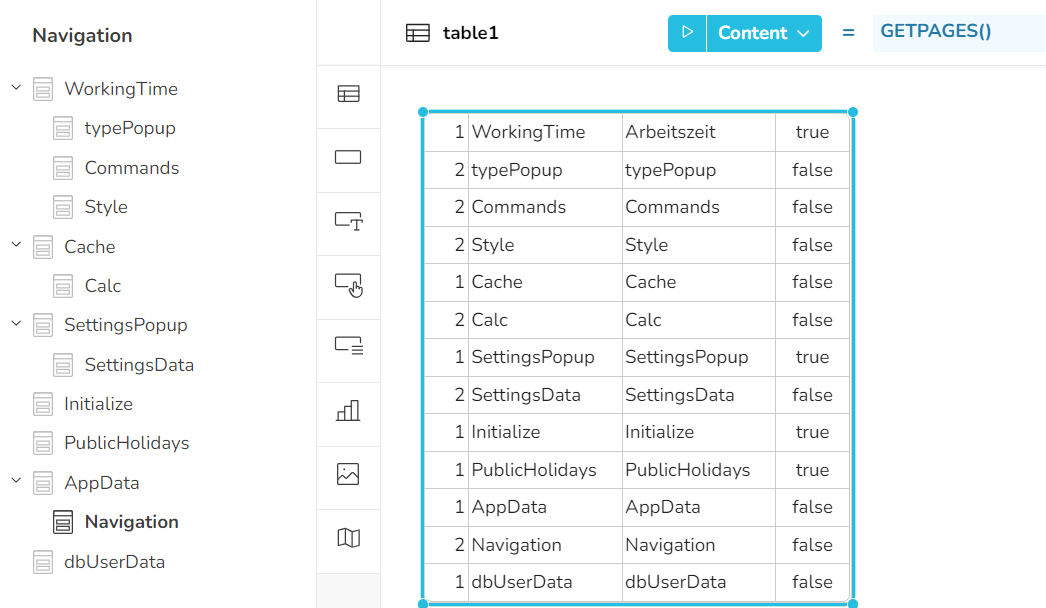Select the image component icon

pyautogui.click(x=348, y=474)
